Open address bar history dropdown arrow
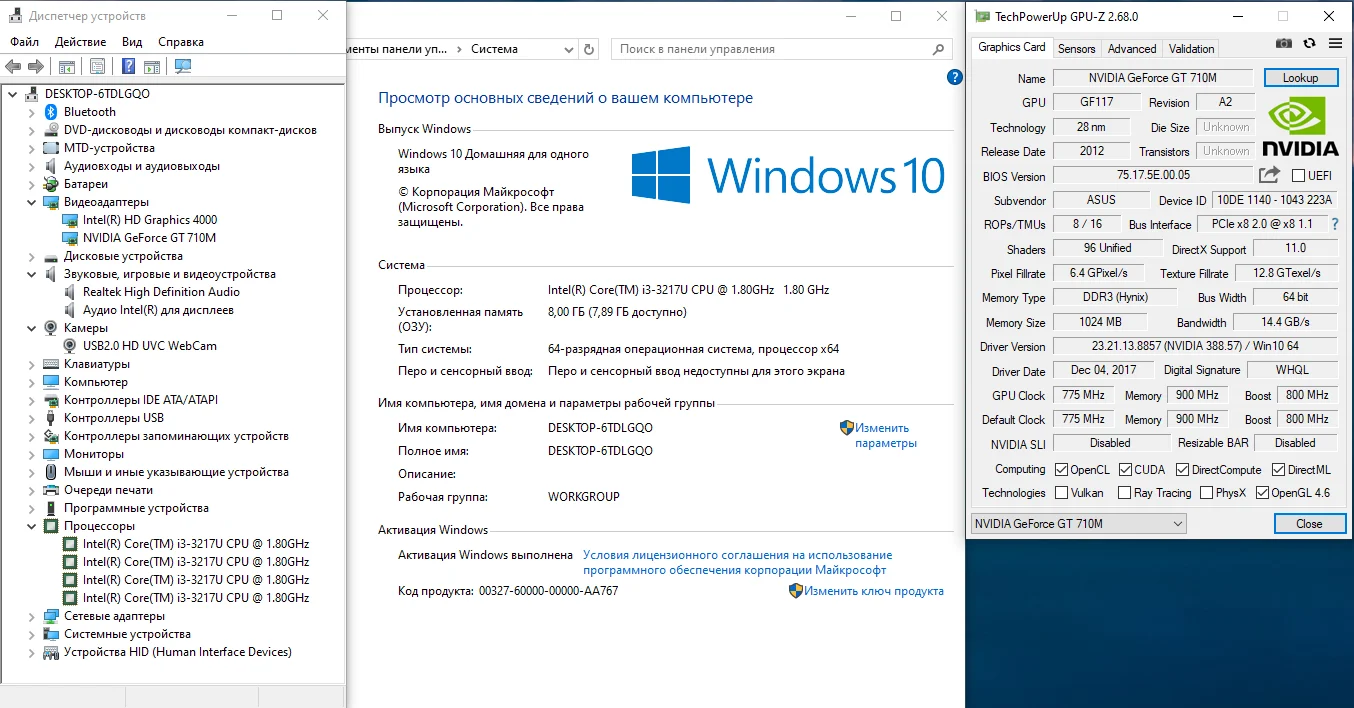Viewport: 1354px width, 708px height. click(567, 49)
